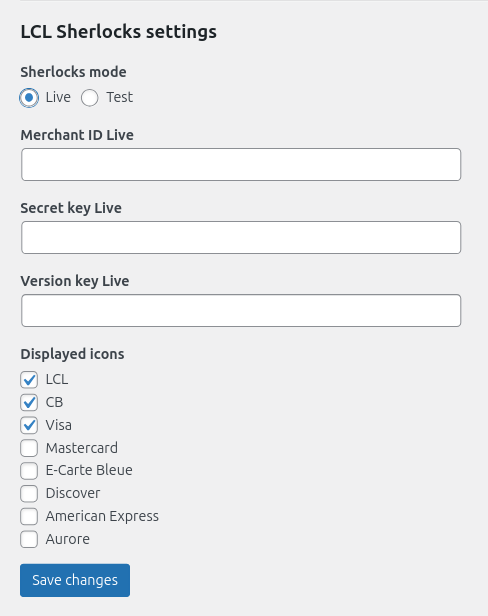The height and width of the screenshot is (616, 488).
Task: Click into Version key Live field
Action: (x=241, y=310)
